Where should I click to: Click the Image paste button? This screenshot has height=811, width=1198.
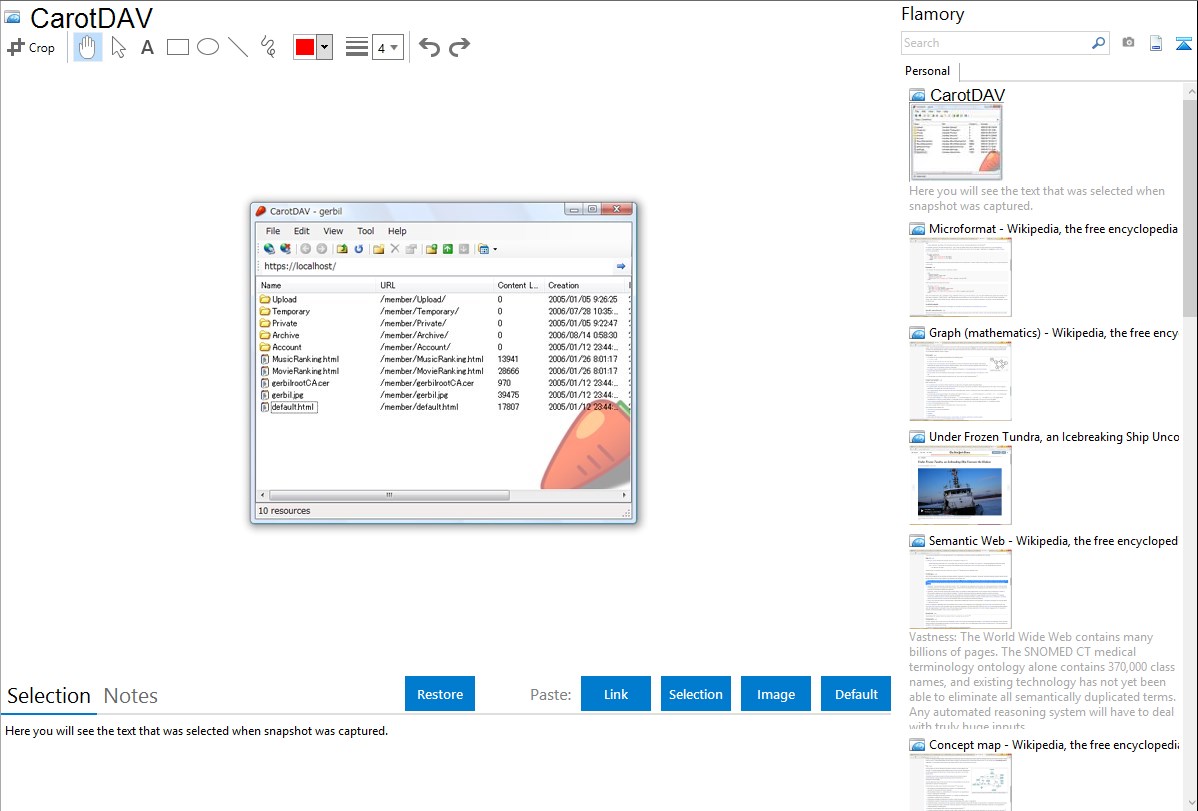coord(776,693)
